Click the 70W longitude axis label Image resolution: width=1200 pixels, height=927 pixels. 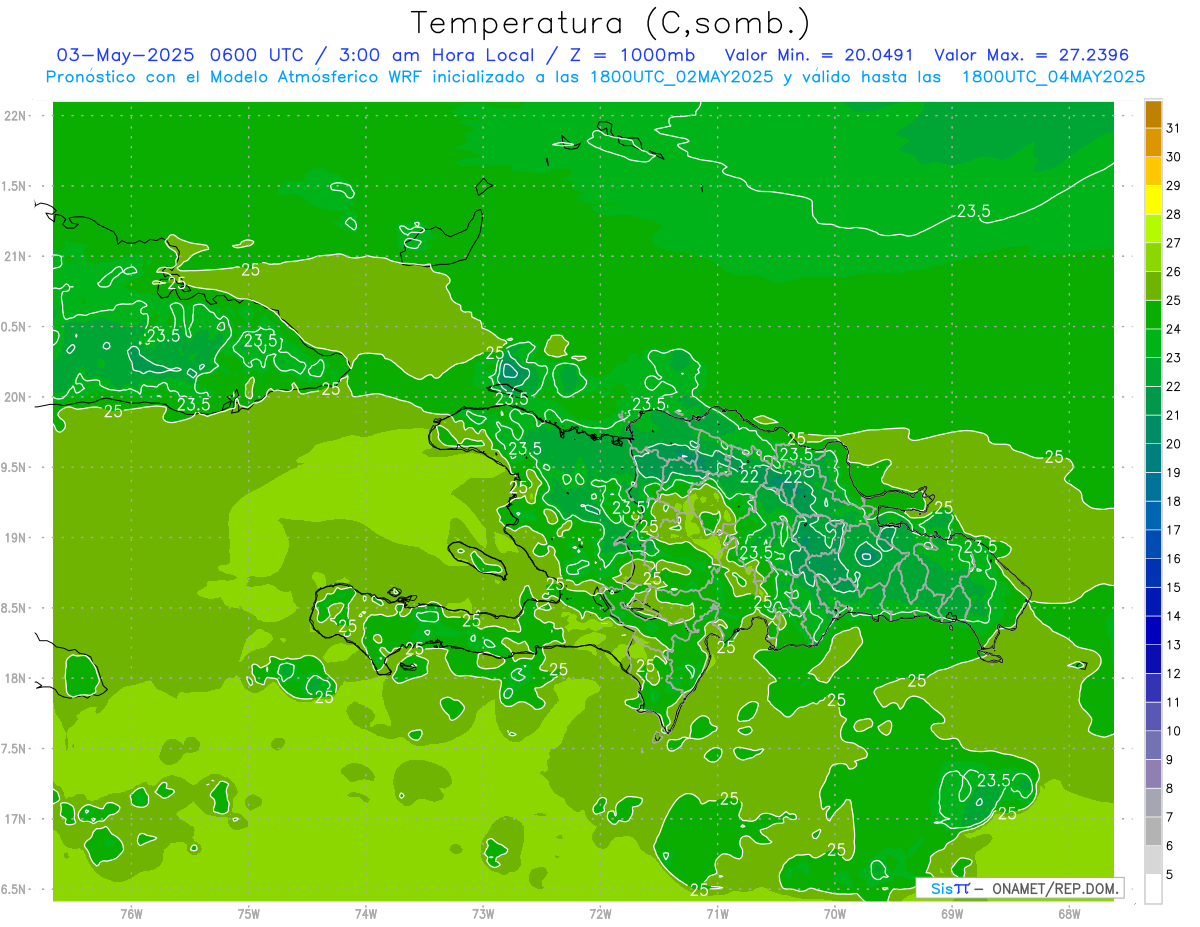tap(835, 914)
